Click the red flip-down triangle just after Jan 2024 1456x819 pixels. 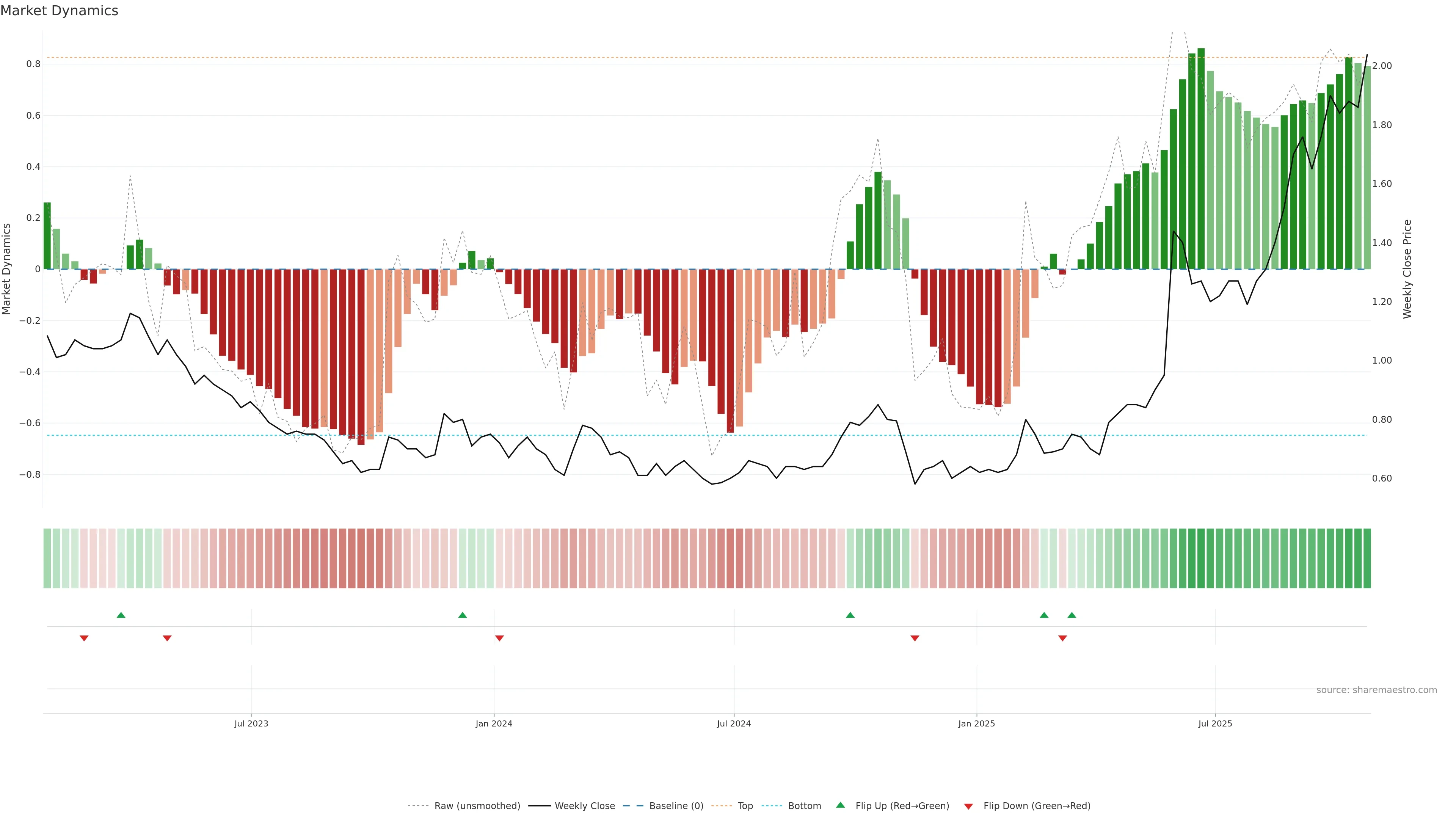click(x=499, y=638)
